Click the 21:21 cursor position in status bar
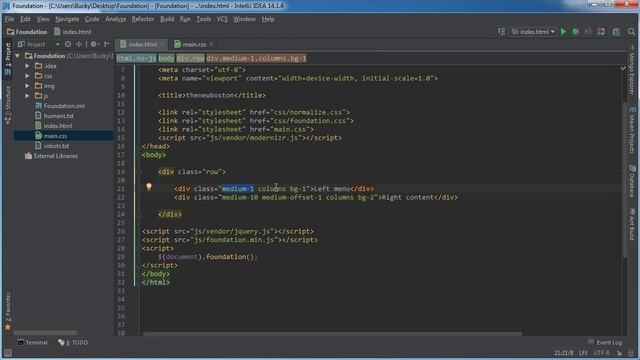 (563, 353)
